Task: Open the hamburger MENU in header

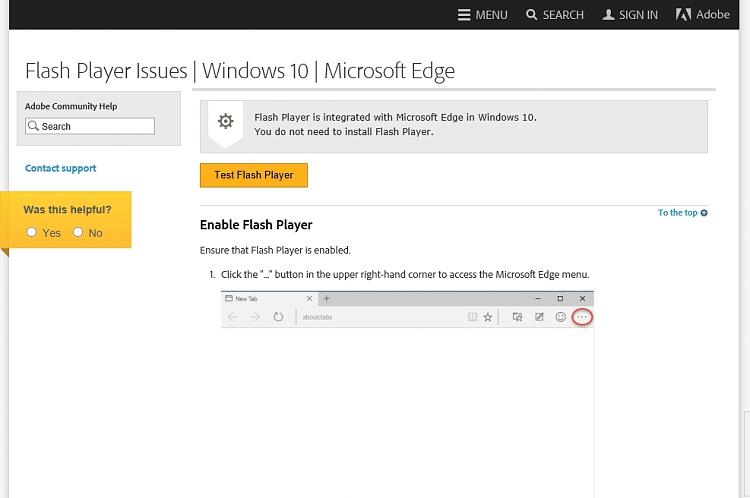Action: (x=482, y=15)
